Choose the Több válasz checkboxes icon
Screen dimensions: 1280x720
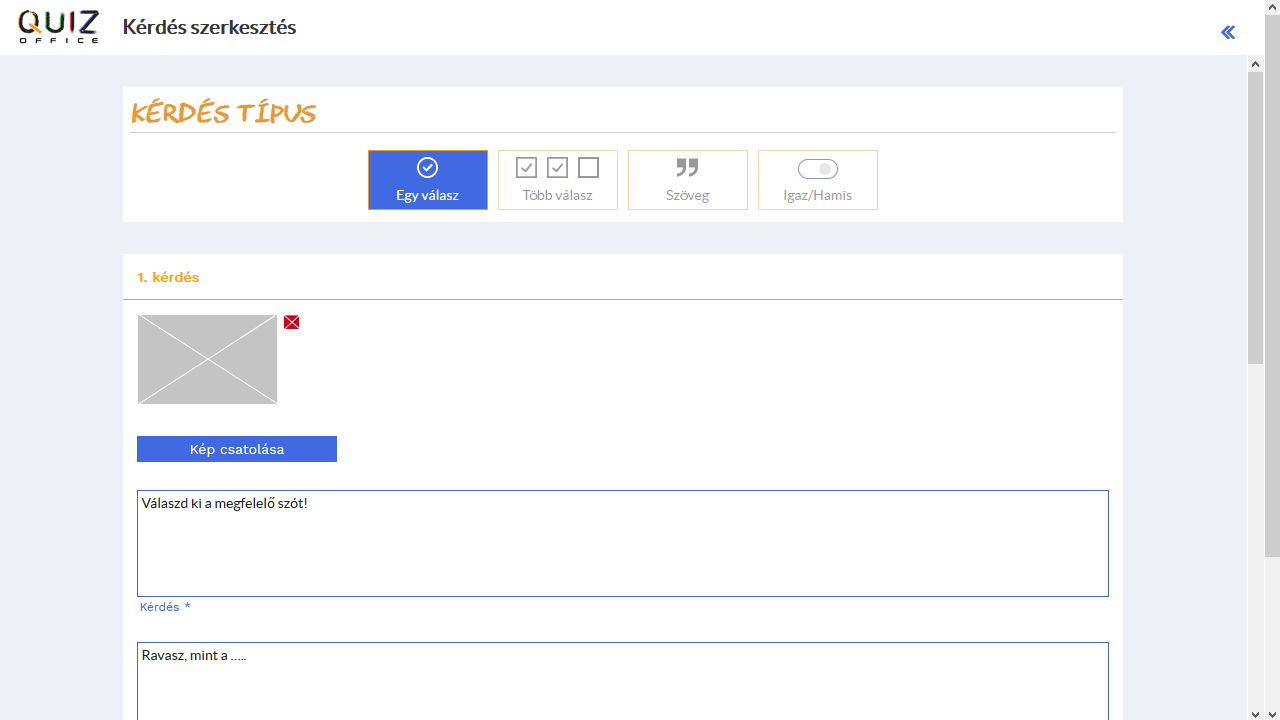click(x=557, y=168)
